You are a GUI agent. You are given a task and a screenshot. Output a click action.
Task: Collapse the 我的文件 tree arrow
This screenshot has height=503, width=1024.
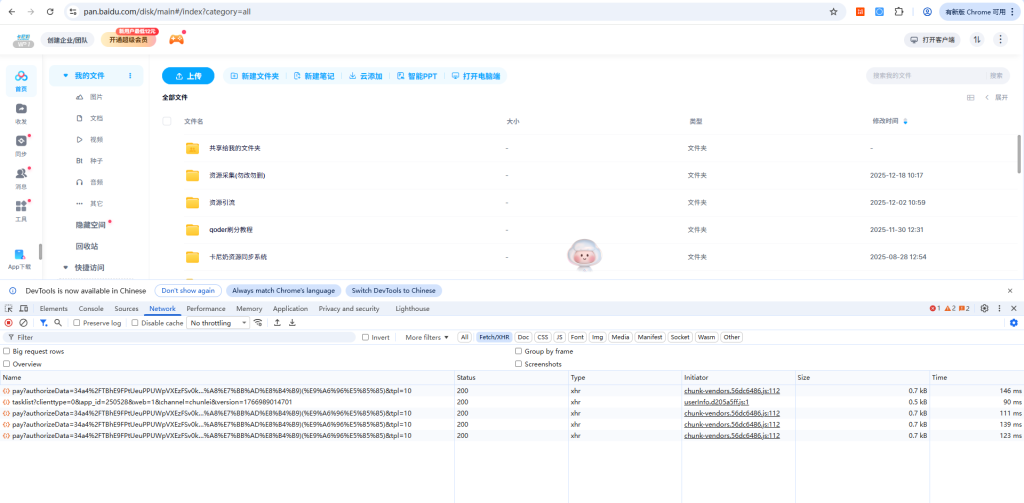pos(65,76)
